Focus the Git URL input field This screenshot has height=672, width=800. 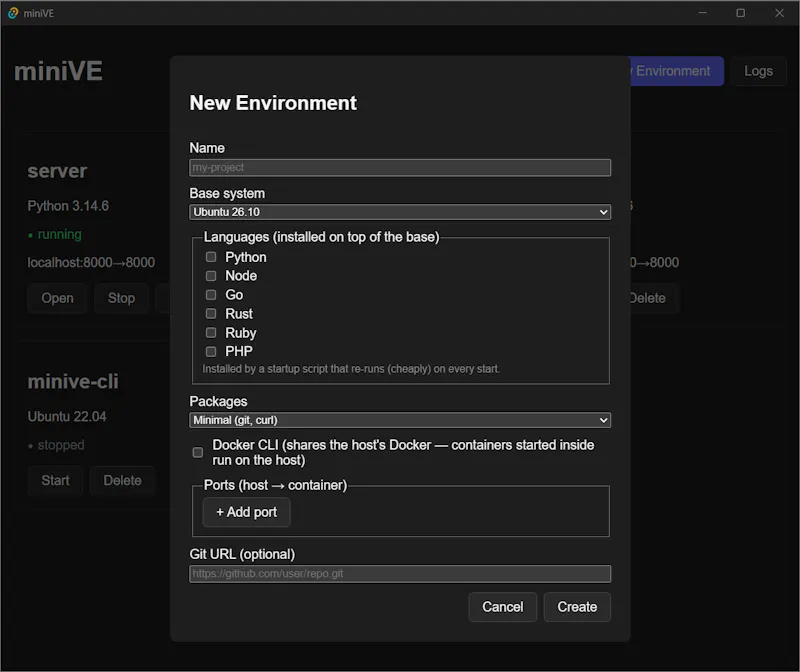tap(400, 574)
